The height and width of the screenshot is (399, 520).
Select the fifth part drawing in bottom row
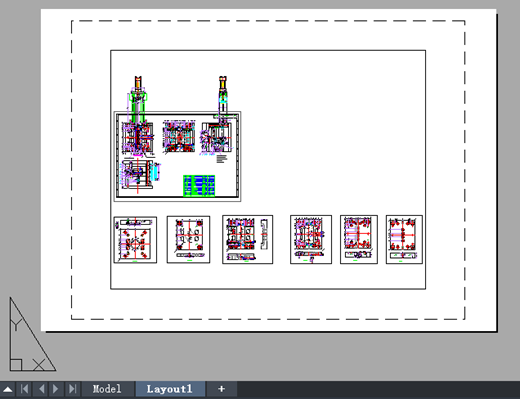pyautogui.click(x=359, y=239)
